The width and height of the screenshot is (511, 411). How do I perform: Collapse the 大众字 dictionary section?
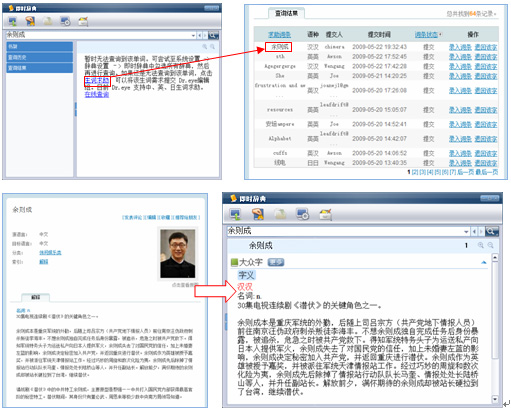[x=484, y=263]
